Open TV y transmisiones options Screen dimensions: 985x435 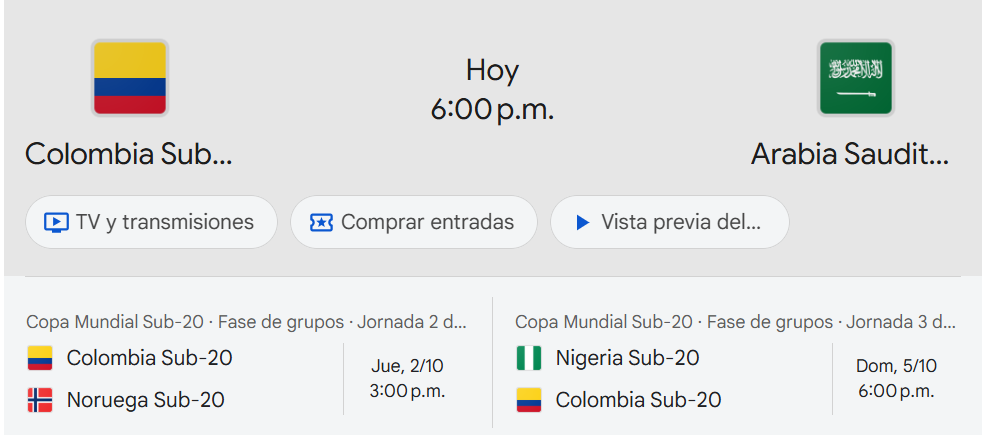(x=151, y=222)
